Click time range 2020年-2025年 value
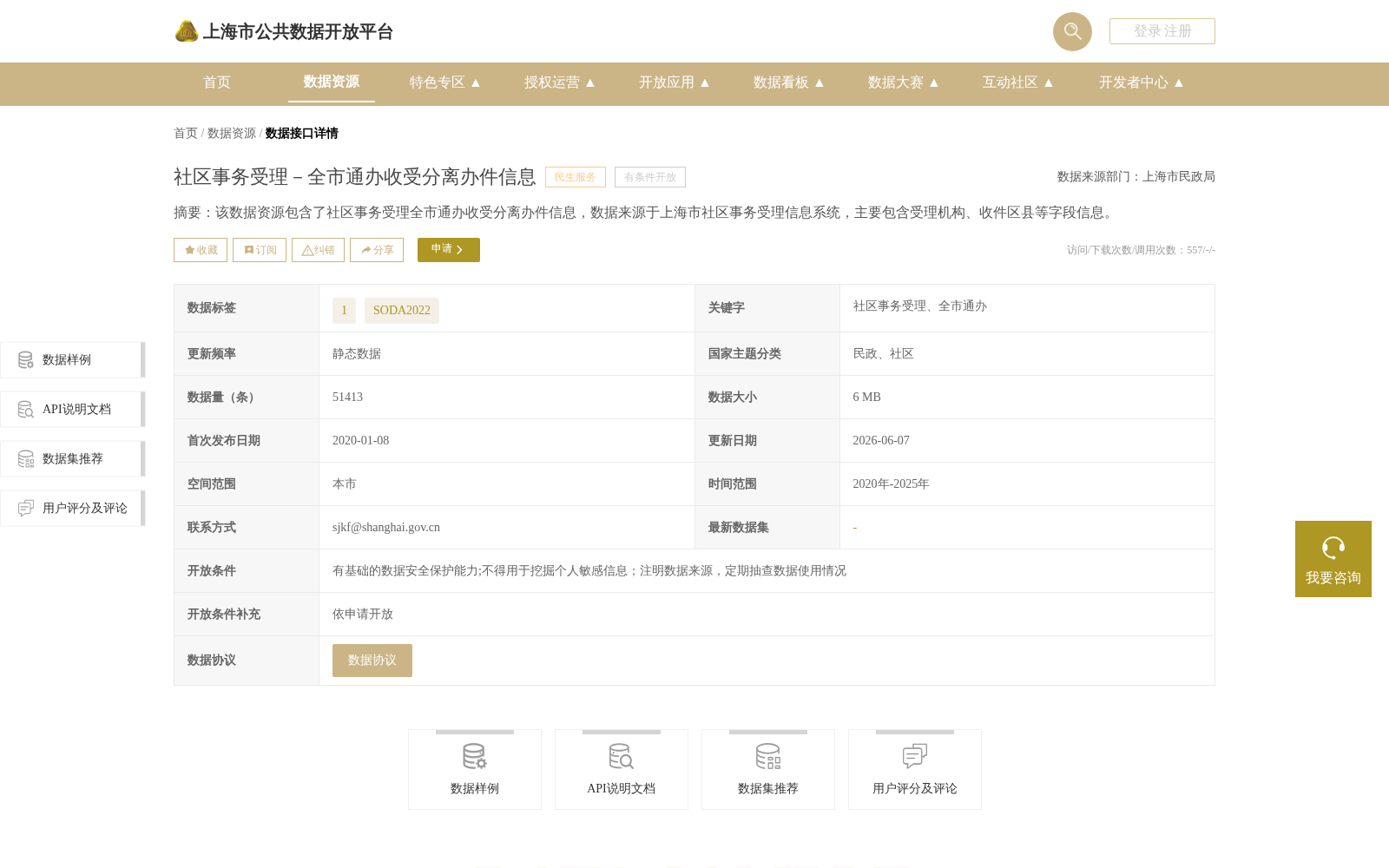The width and height of the screenshot is (1389, 868). point(891,484)
